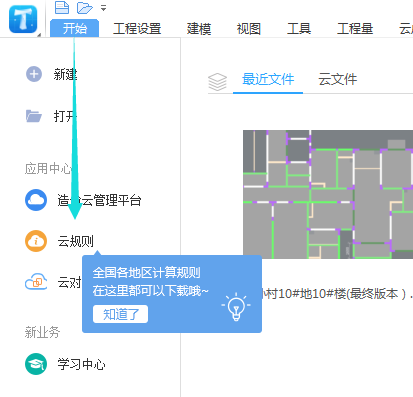
Task: Switch to the 云文件 tab
Action: click(x=338, y=80)
